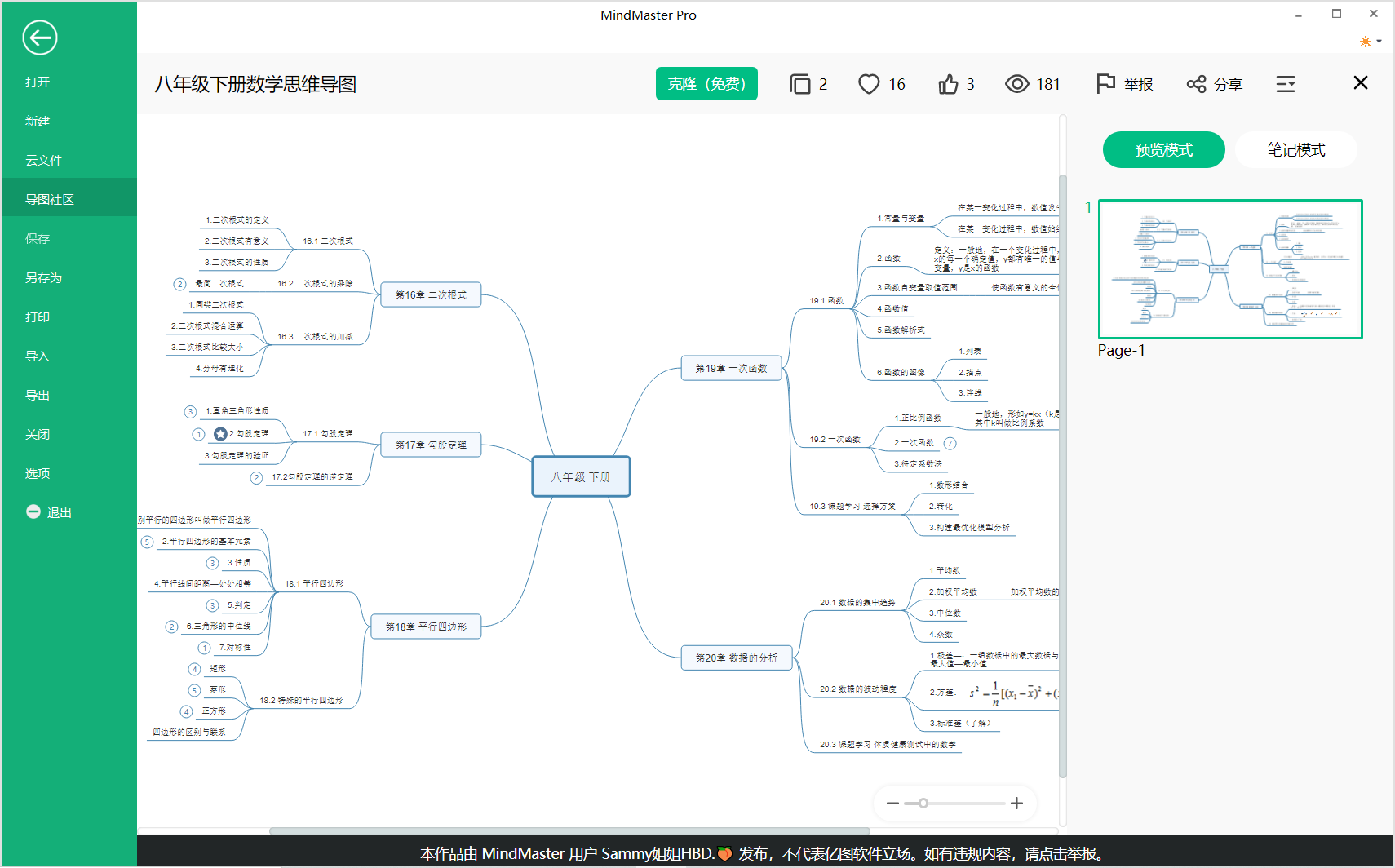Click the 举报 report label

1138,84
